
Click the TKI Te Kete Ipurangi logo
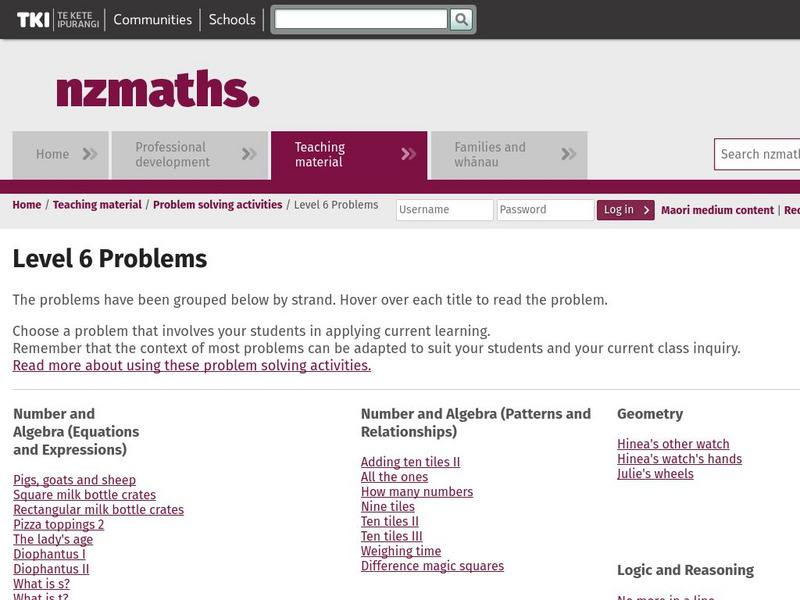tap(58, 19)
